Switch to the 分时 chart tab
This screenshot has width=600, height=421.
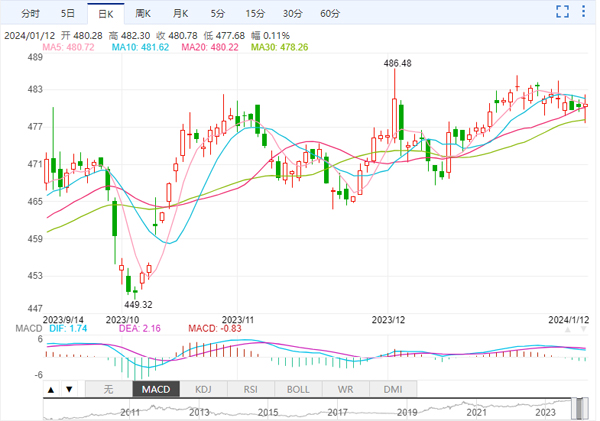point(30,14)
